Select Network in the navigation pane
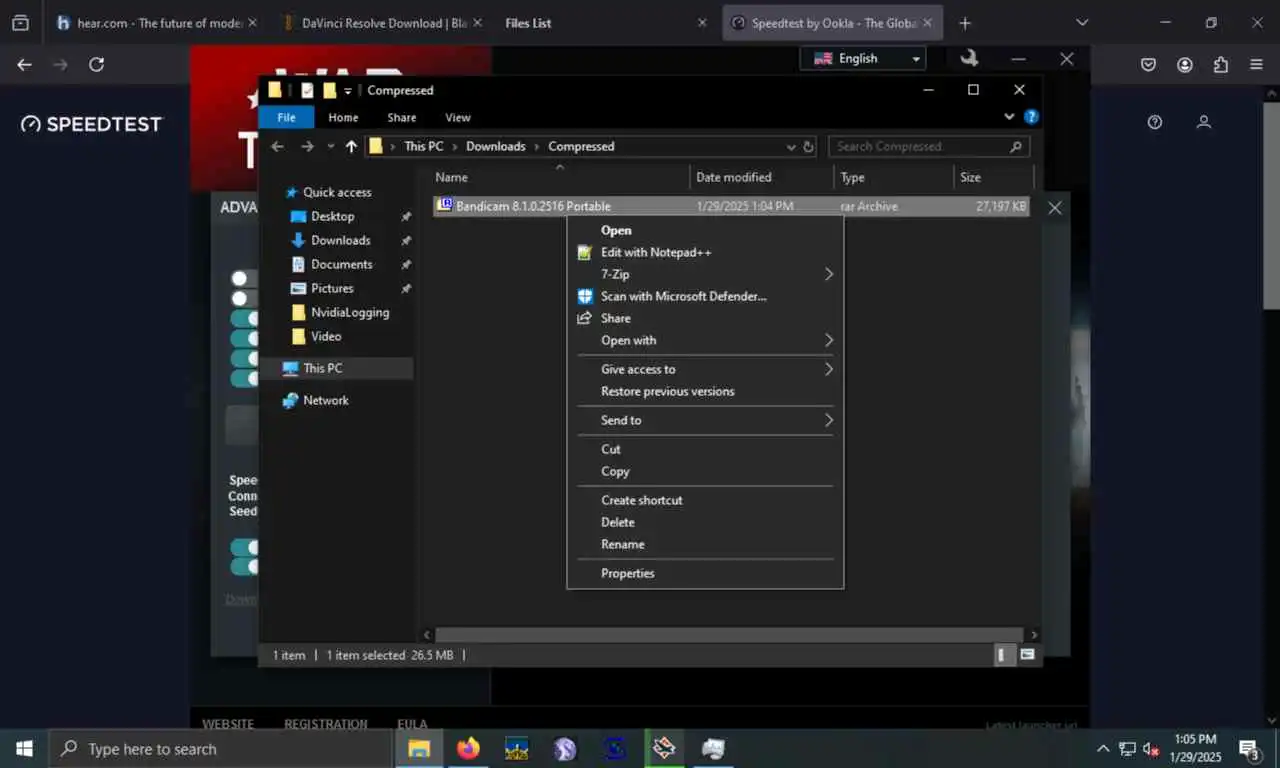 click(326, 400)
